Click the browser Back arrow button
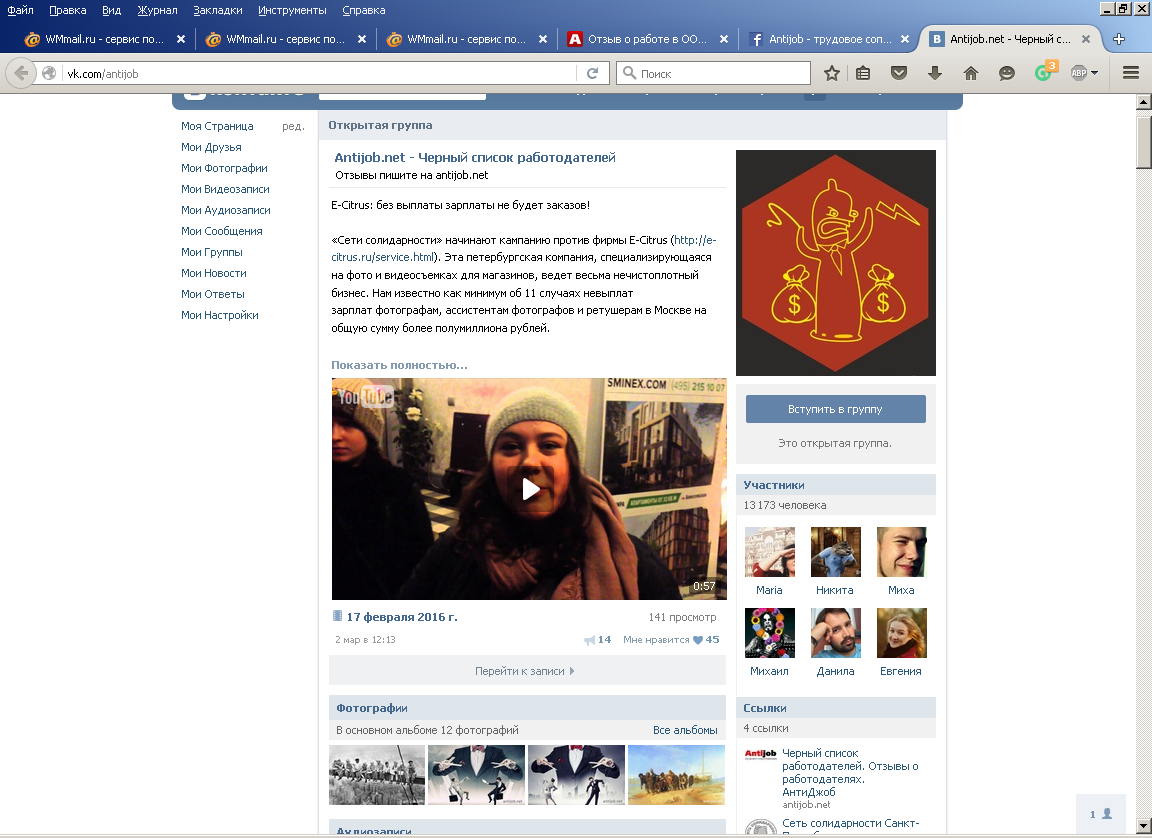Screen dimensions: 1152x838 pos(21,73)
